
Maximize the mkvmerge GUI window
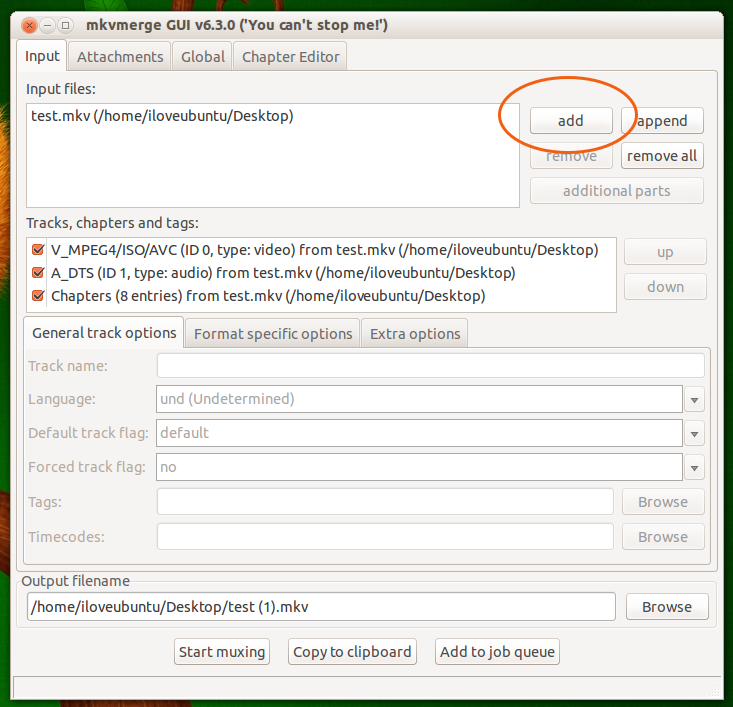[65, 25]
